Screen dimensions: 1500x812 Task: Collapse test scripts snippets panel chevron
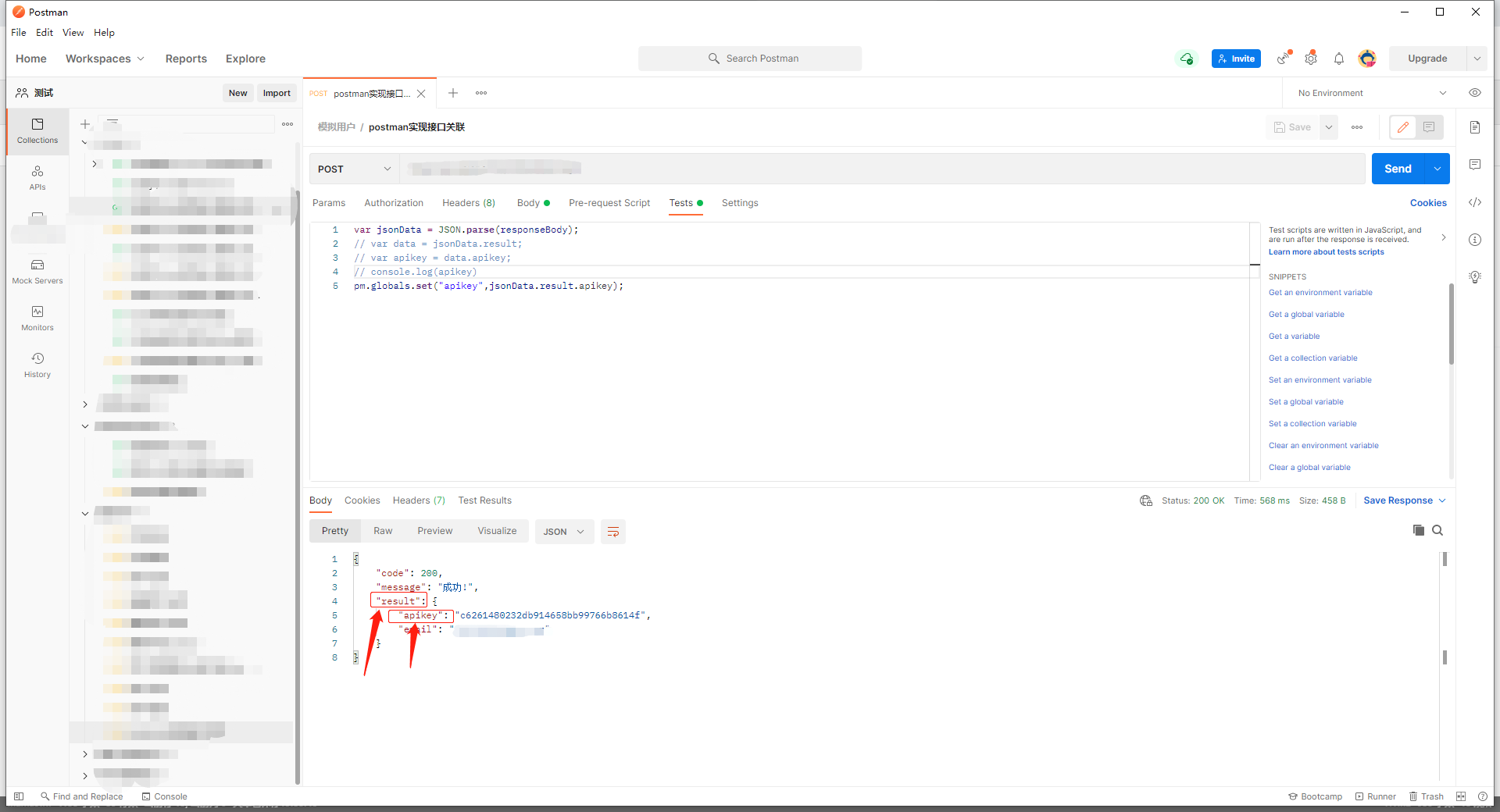(x=1444, y=237)
